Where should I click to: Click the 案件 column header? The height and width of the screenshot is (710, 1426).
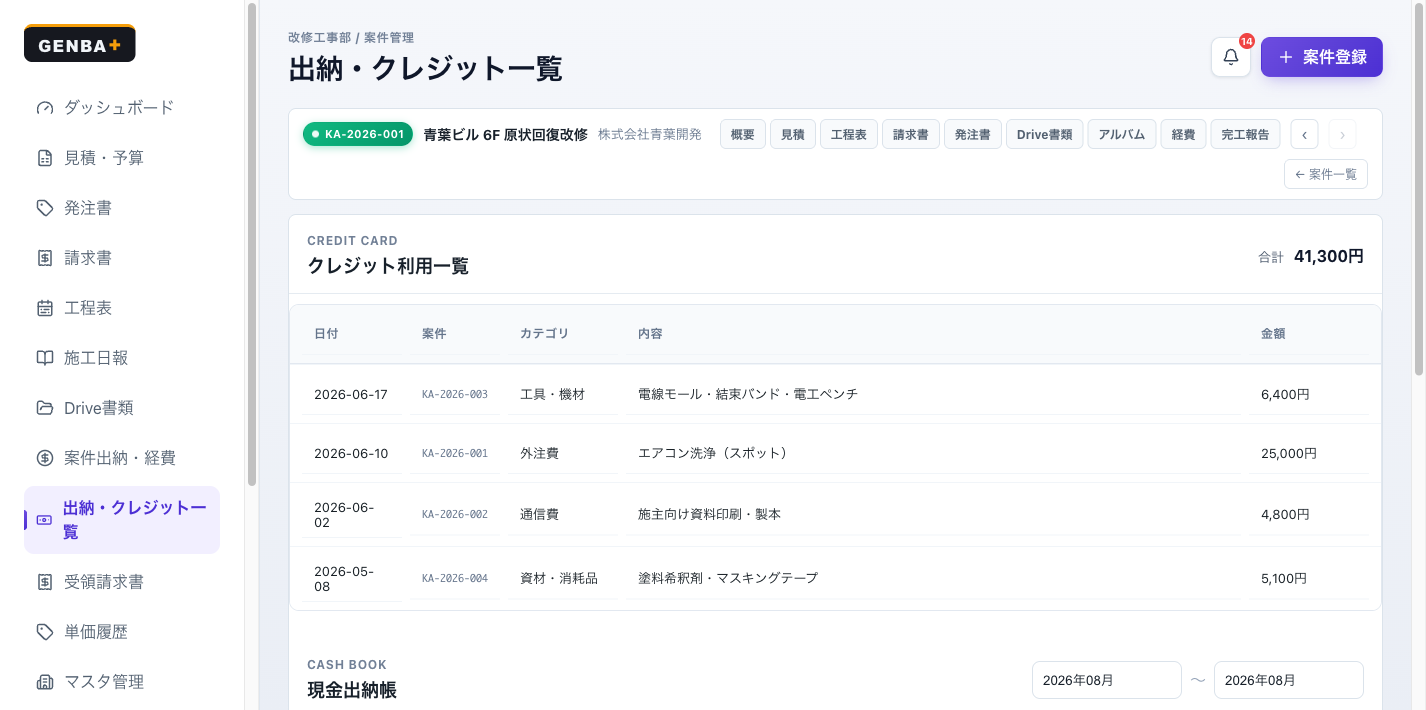click(x=434, y=334)
